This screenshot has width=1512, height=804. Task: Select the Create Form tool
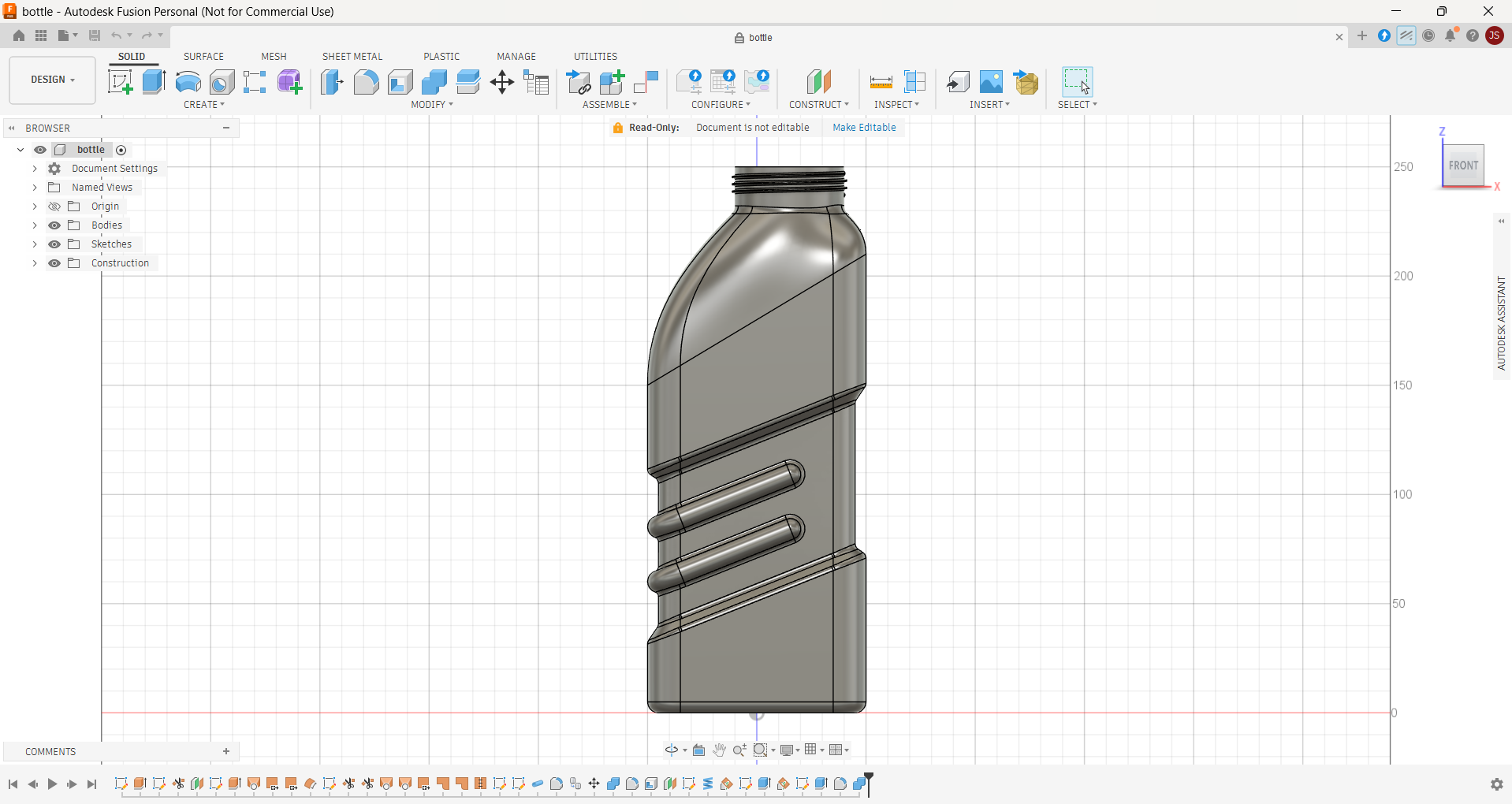point(289,82)
